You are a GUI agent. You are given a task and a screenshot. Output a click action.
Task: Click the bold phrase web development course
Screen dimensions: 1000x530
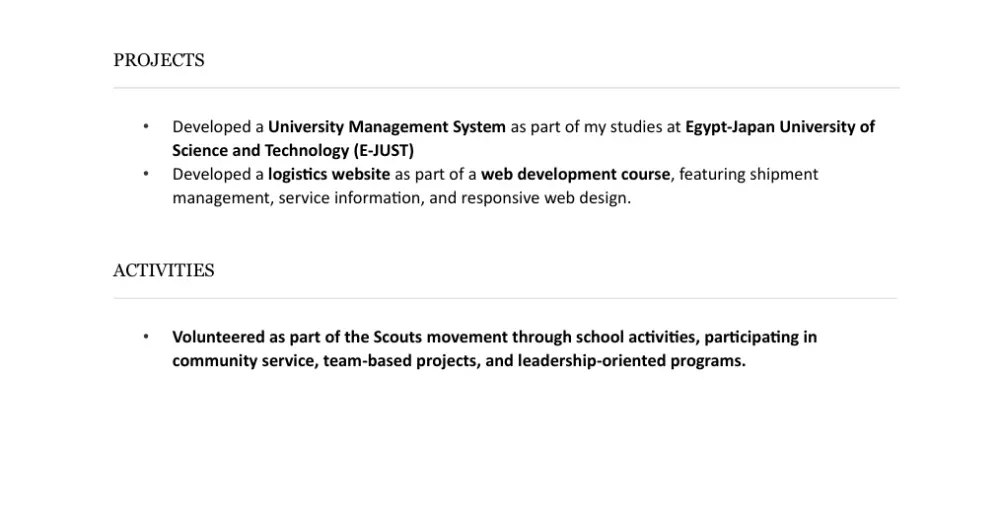click(x=575, y=174)
